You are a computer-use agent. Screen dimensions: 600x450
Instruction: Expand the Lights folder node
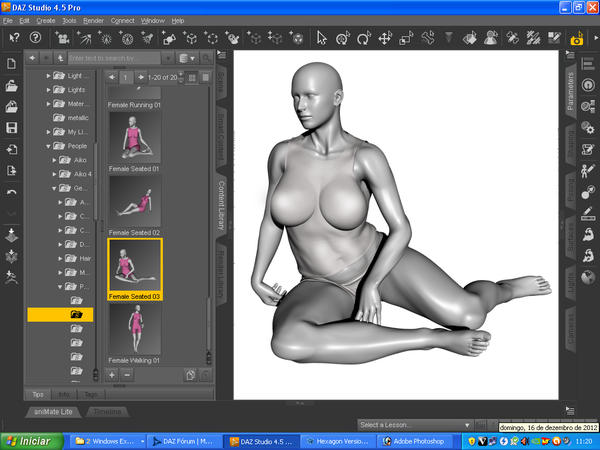(48, 90)
